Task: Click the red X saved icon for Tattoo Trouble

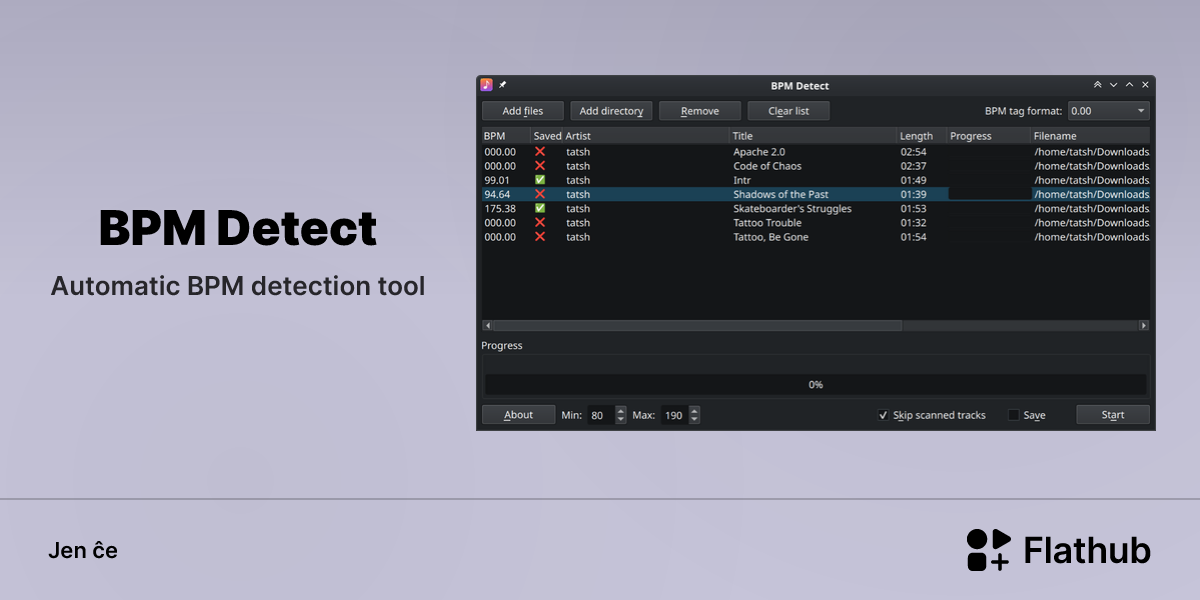Action: coord(540,223)
